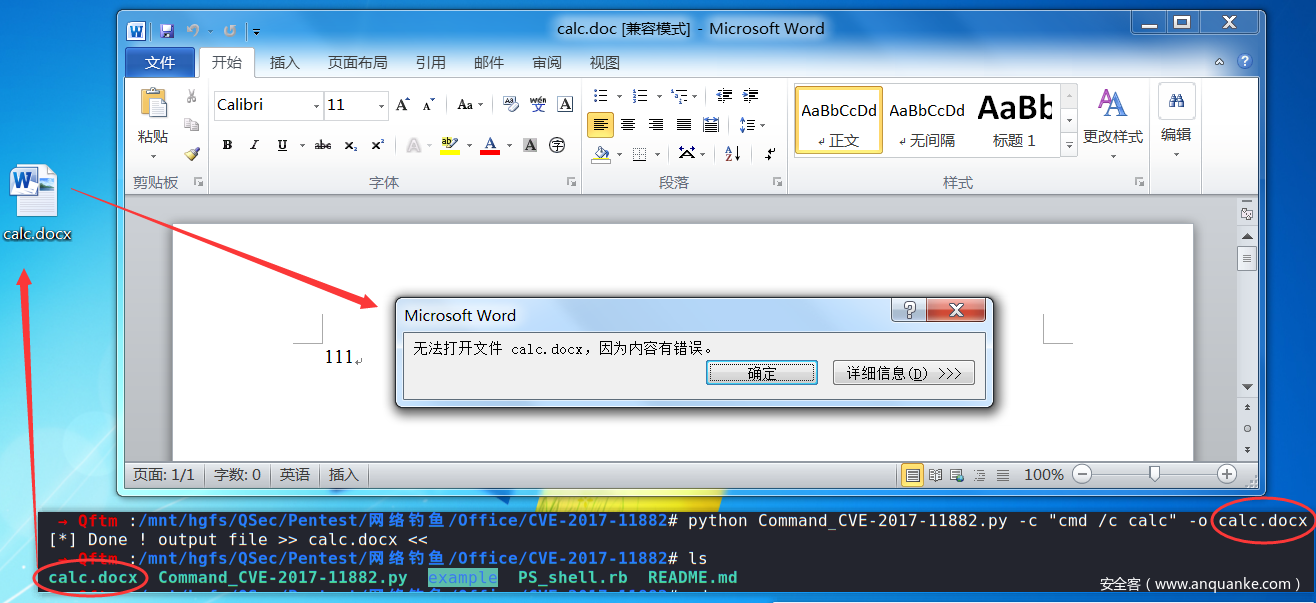Apply red font color
The width and height of the screenshot is (1316, 603).
click(x=490, y=145)
